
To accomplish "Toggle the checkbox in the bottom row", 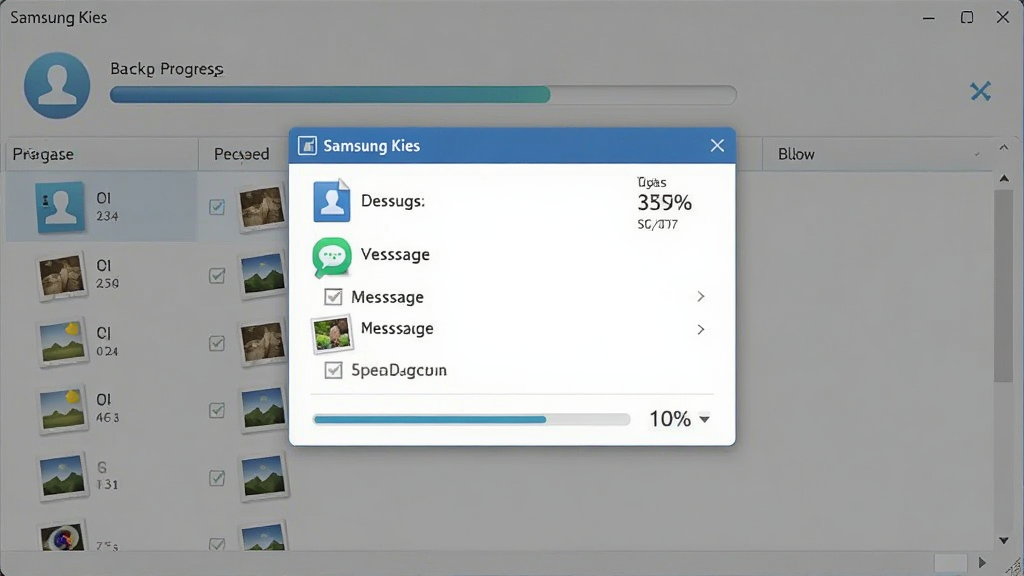I will click(217, 544).
